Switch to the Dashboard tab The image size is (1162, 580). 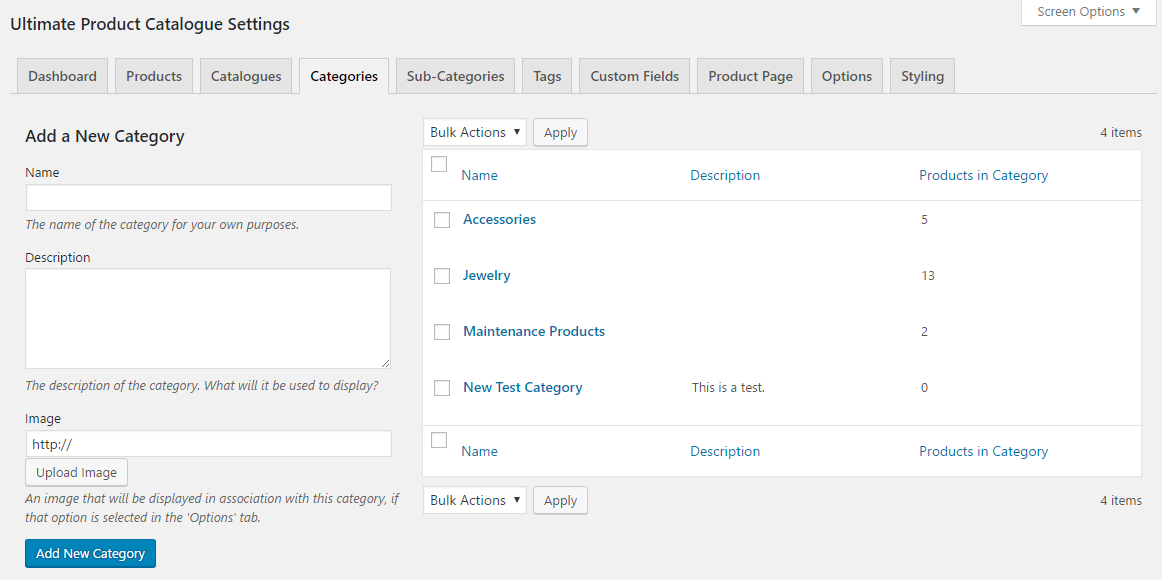(62, 76)
